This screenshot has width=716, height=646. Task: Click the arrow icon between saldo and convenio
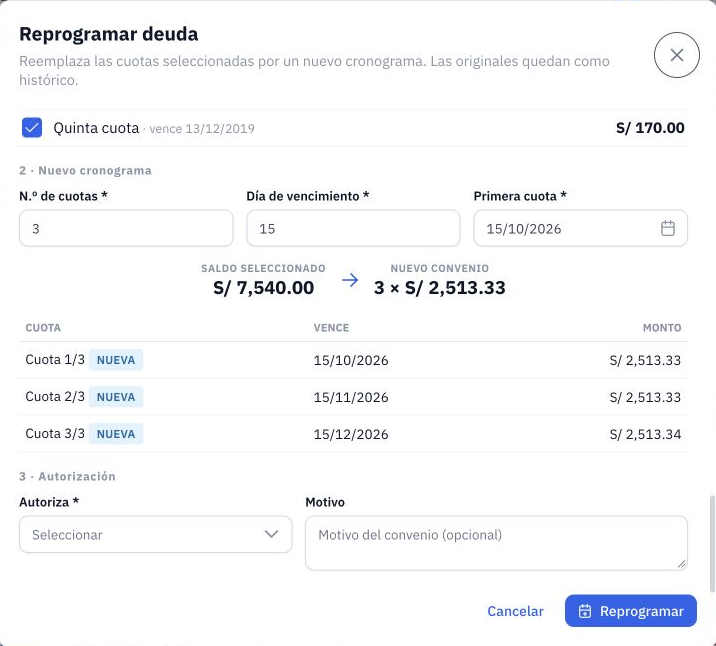pyautogui.click(x=350, y=279)
